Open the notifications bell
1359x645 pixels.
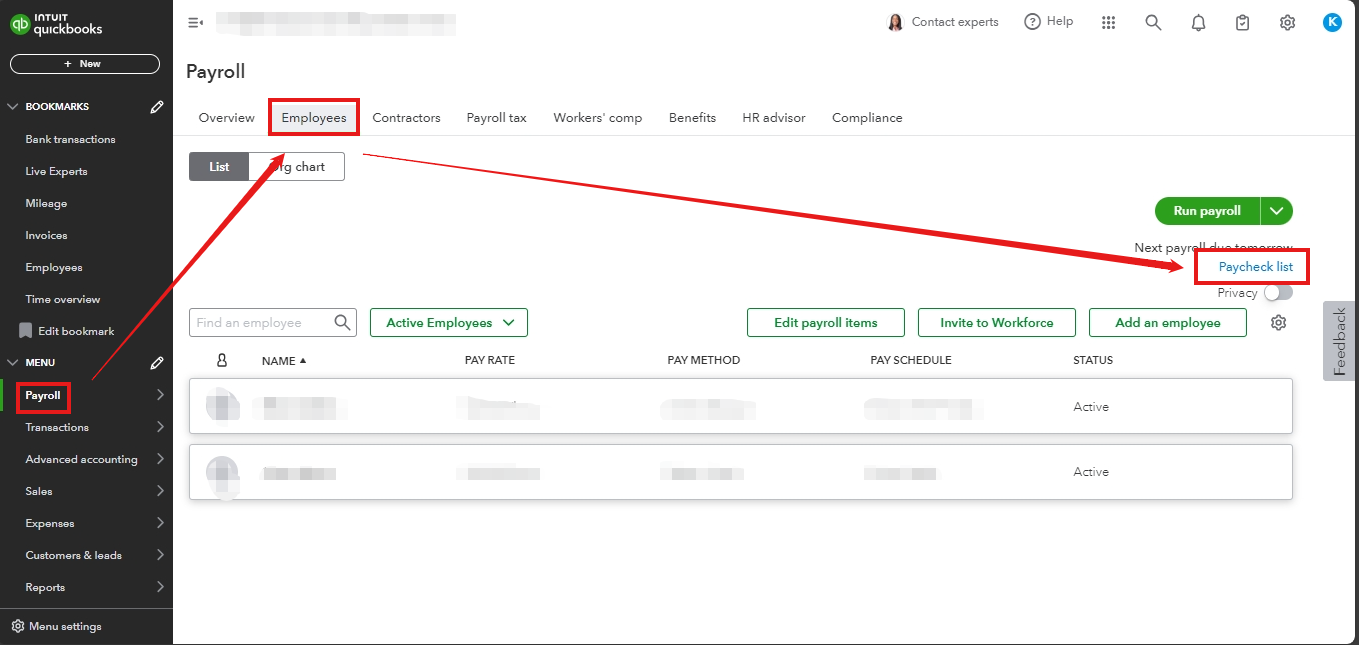tap(1198, 22)
